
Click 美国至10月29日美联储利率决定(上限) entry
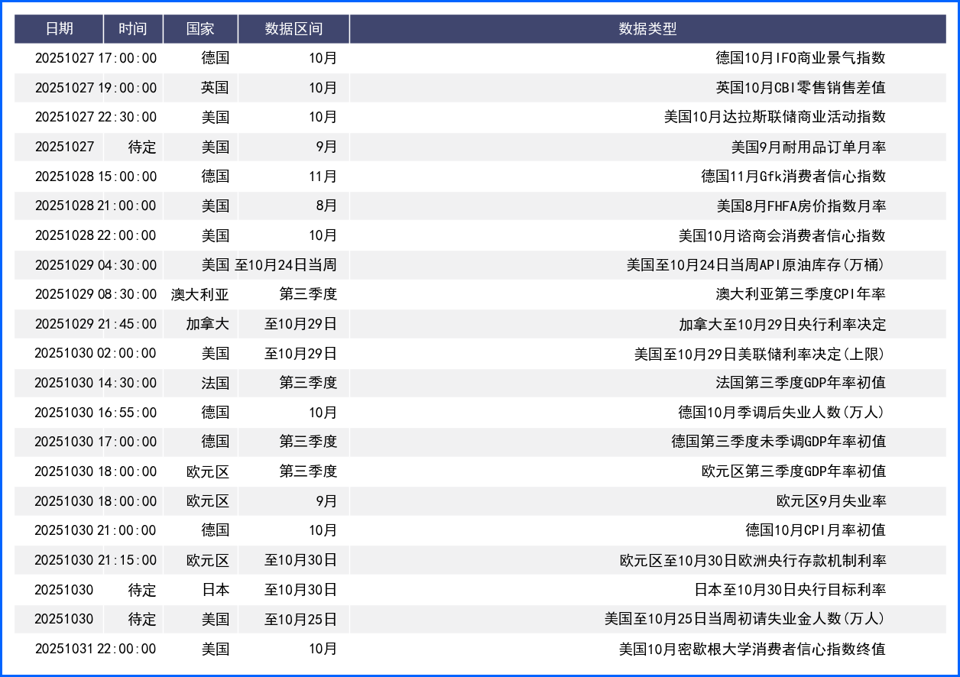(759, 353)
